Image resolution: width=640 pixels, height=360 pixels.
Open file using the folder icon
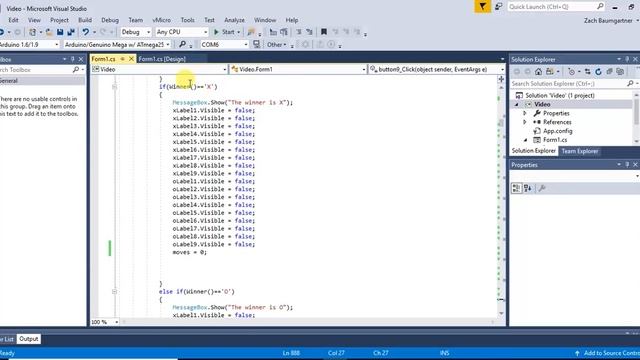click(49, 32)
